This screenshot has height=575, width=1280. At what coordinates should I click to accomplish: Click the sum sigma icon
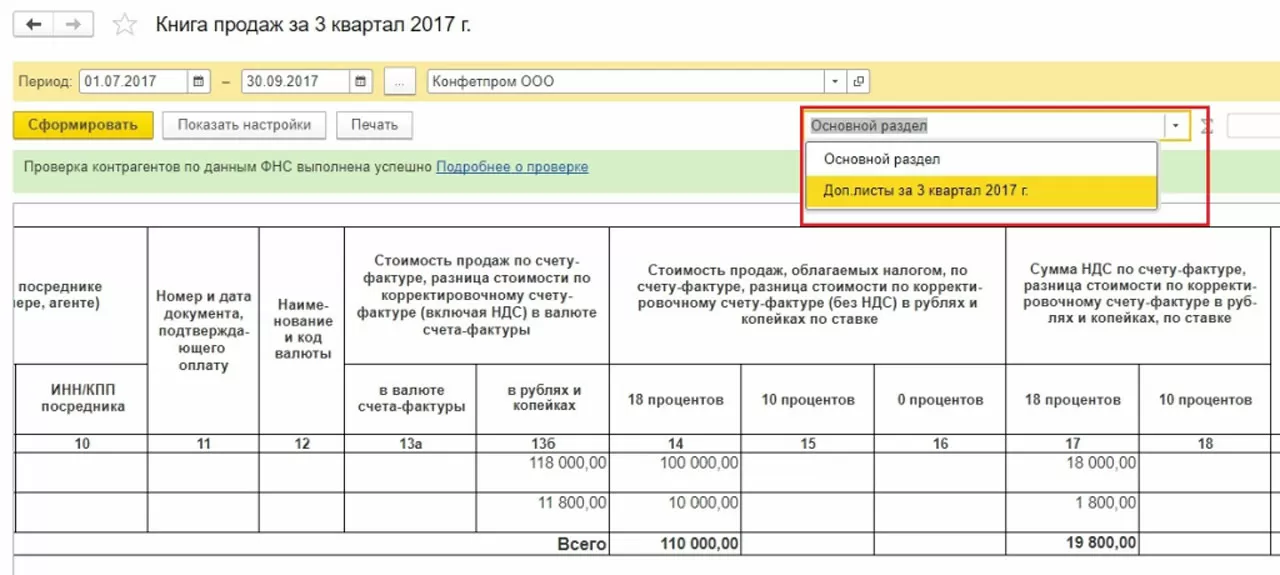1207,126
